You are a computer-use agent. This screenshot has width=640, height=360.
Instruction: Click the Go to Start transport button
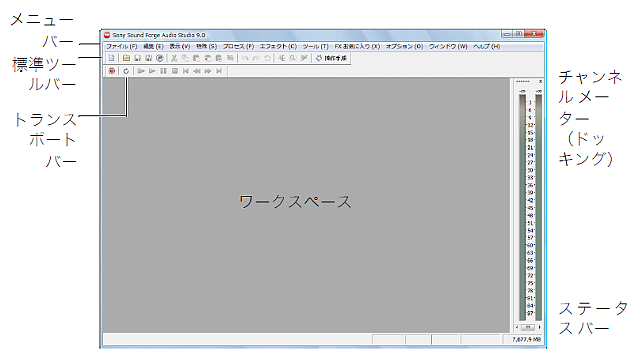[x=186, y=71]
